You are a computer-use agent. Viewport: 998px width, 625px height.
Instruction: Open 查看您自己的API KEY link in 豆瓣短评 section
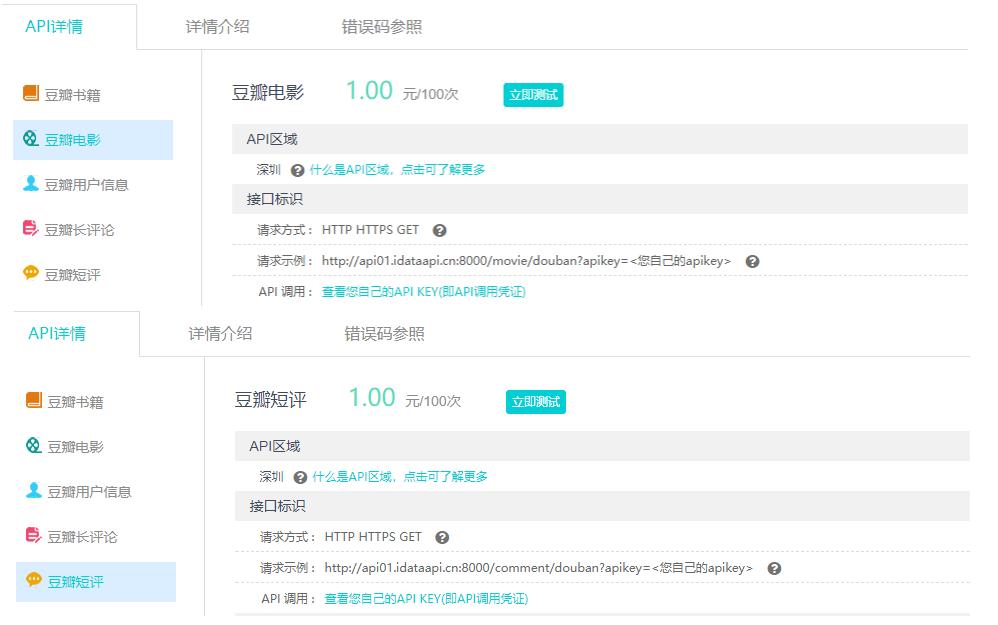click(x=426, y=599)
